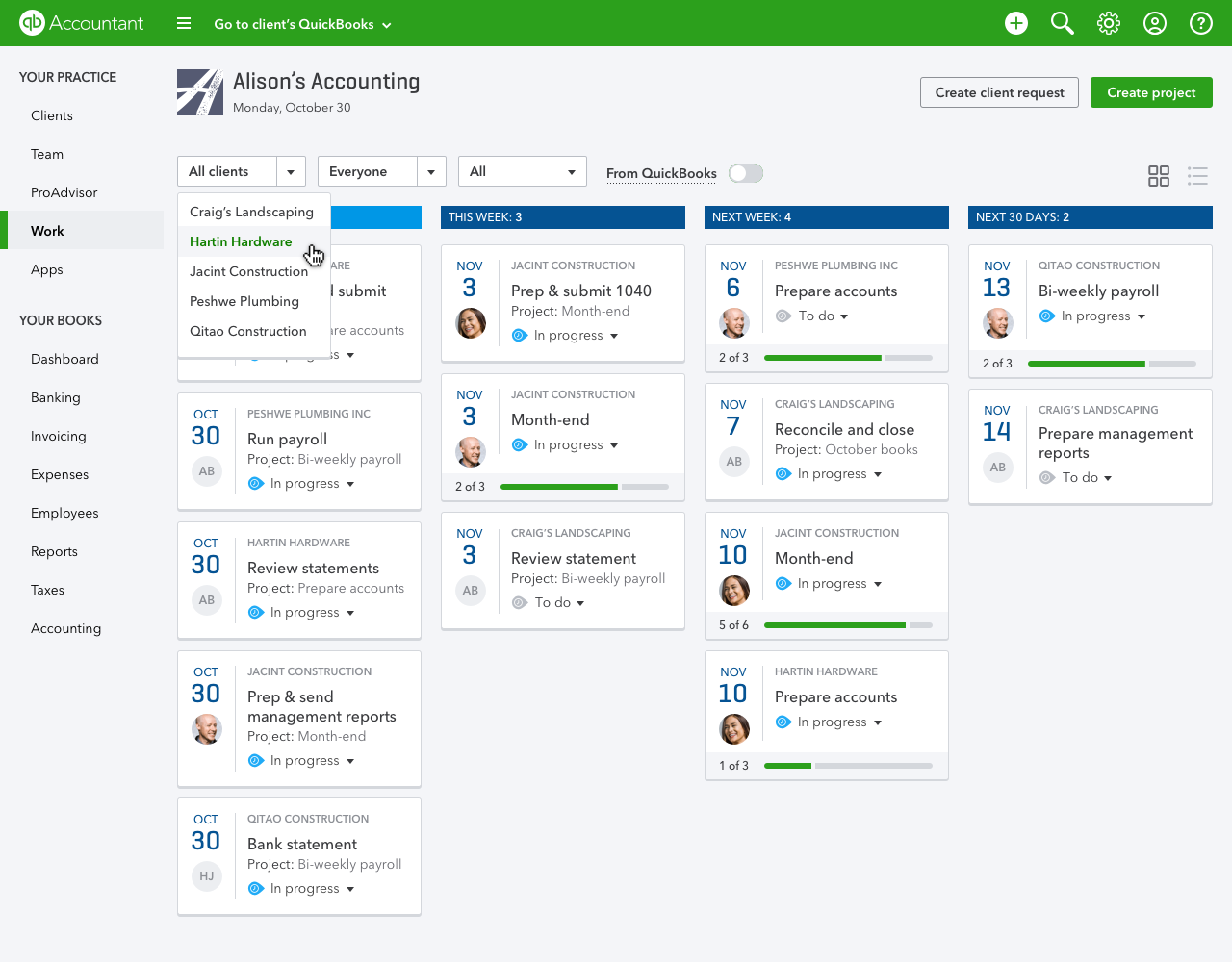
Task: Click the THIS WEEK: 3 column header
Action: (563, 217)
